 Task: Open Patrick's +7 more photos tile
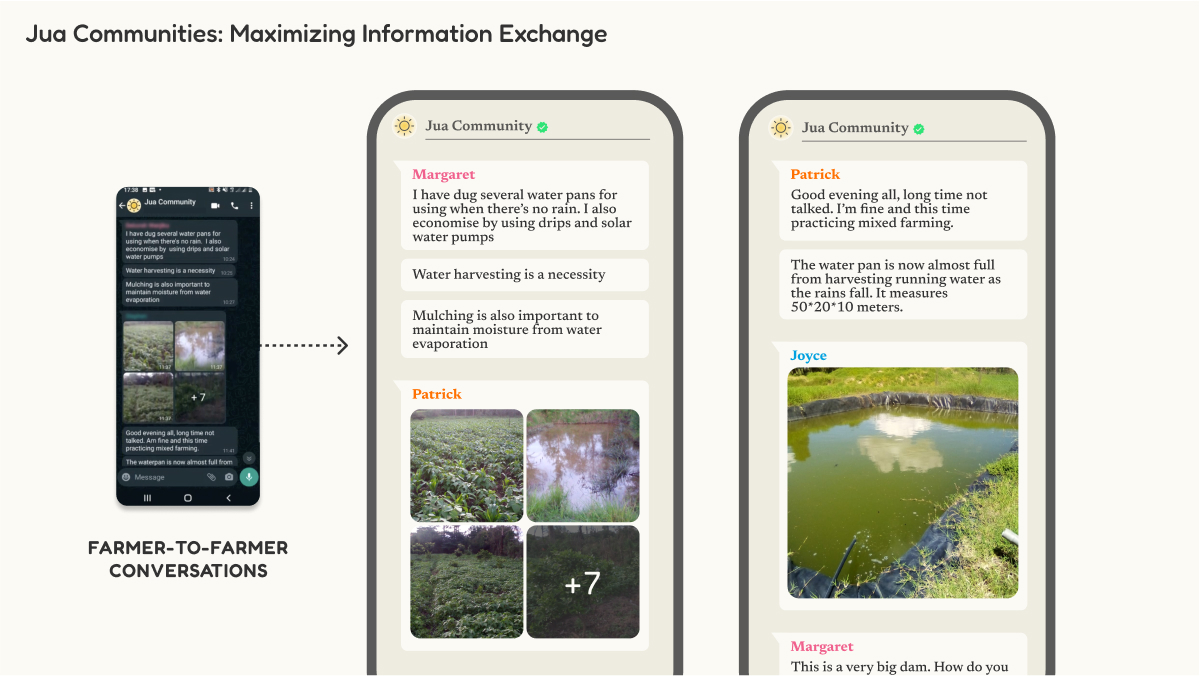[x=583, y=582]
